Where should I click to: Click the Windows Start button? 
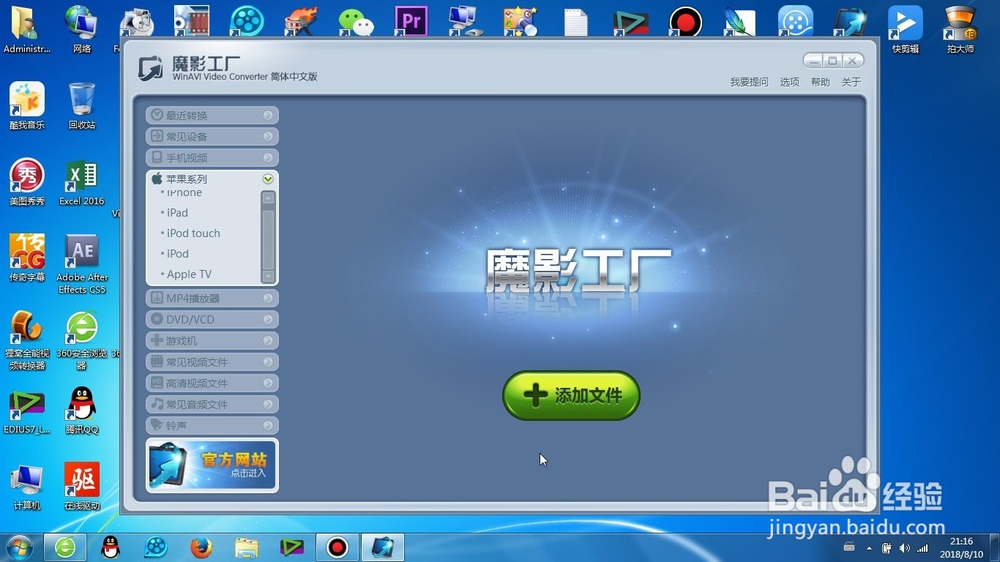[19, 547]
